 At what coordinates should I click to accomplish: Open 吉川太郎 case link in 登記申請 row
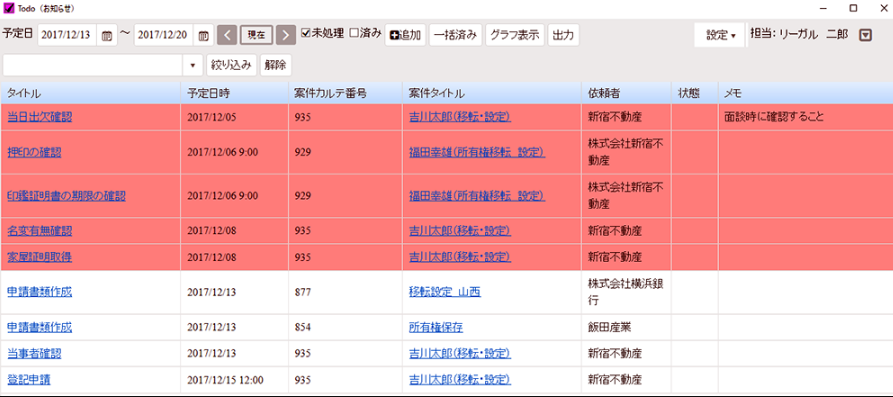[x=460, y=379]
